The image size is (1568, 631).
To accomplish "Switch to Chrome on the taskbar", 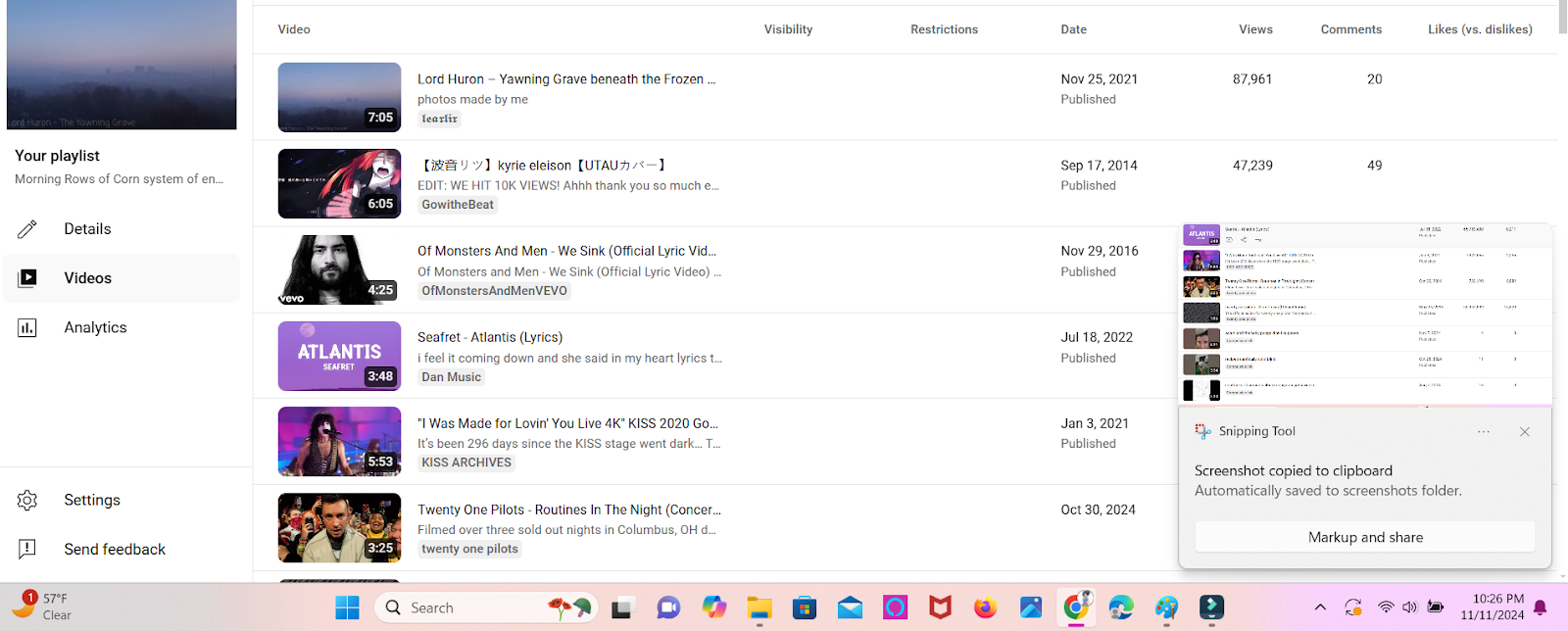I will 1076,607.
